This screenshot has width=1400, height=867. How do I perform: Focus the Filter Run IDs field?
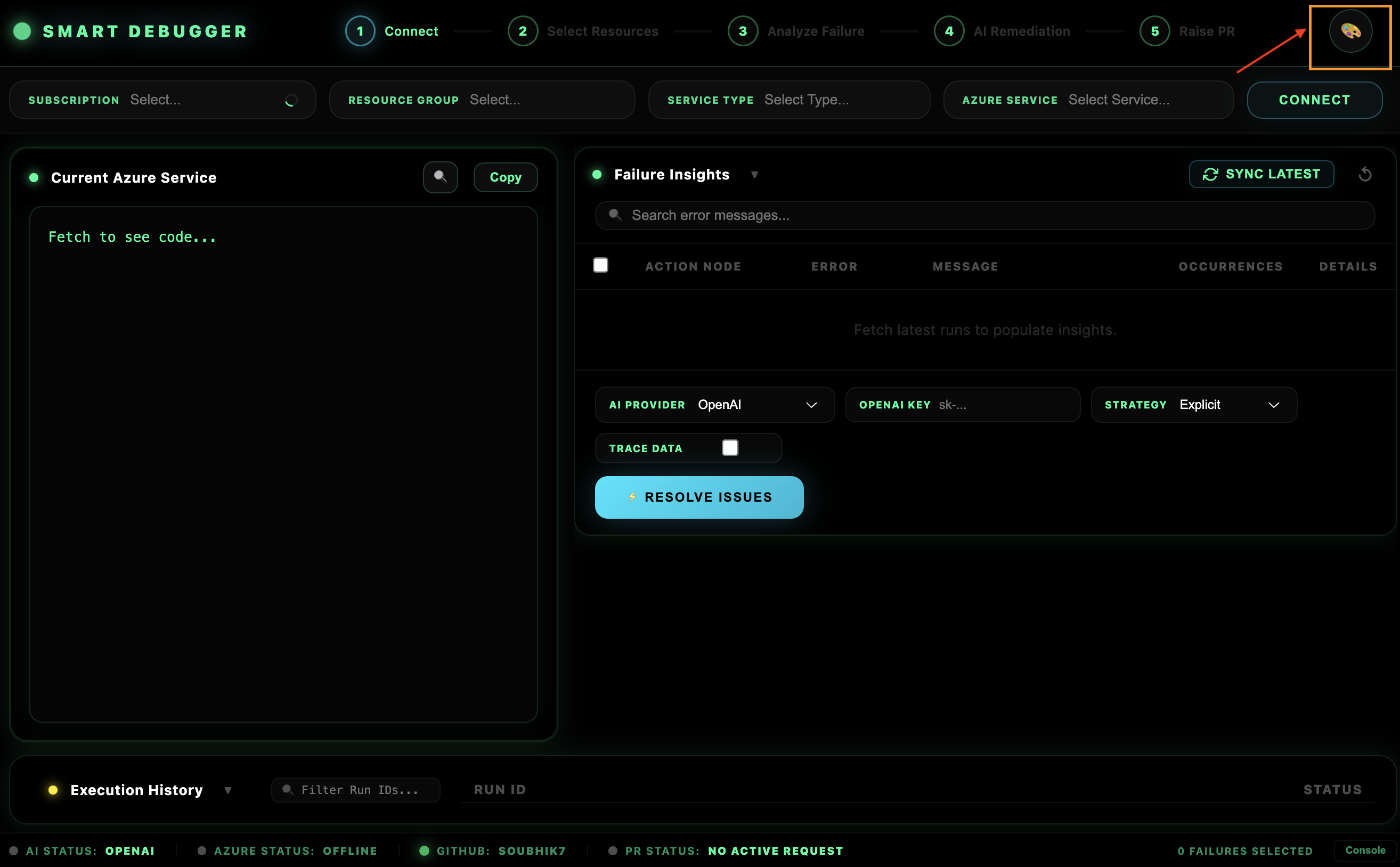[x=355, y=790]
